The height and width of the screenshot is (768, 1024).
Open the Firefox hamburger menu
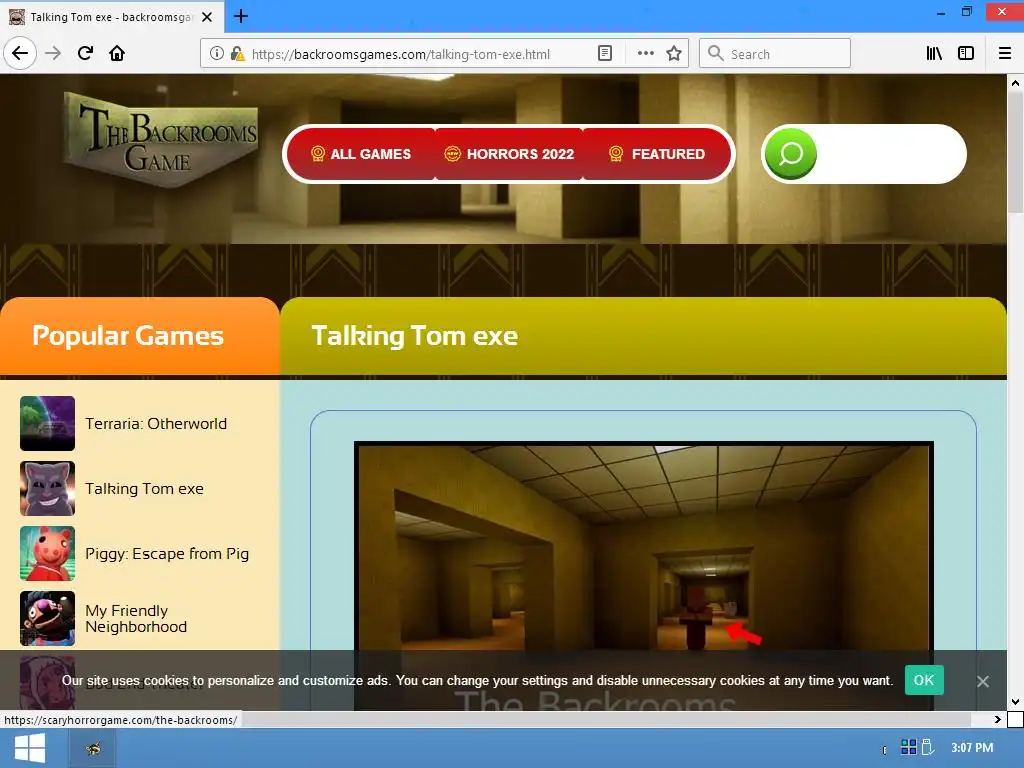pyautogui.click(x=1005, y=54)
